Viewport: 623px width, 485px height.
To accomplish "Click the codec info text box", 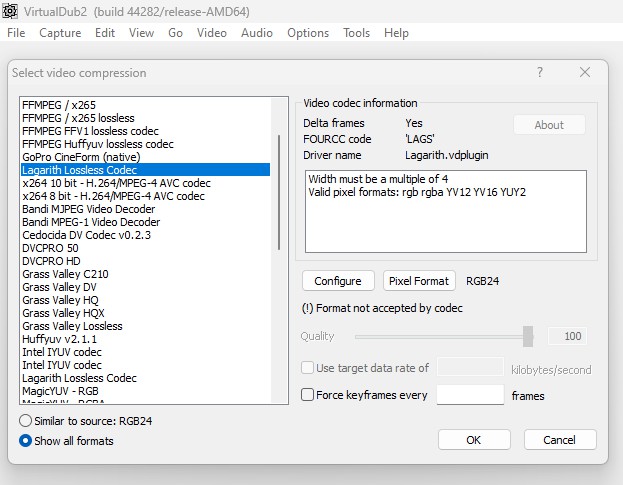I will coord(446,211).
